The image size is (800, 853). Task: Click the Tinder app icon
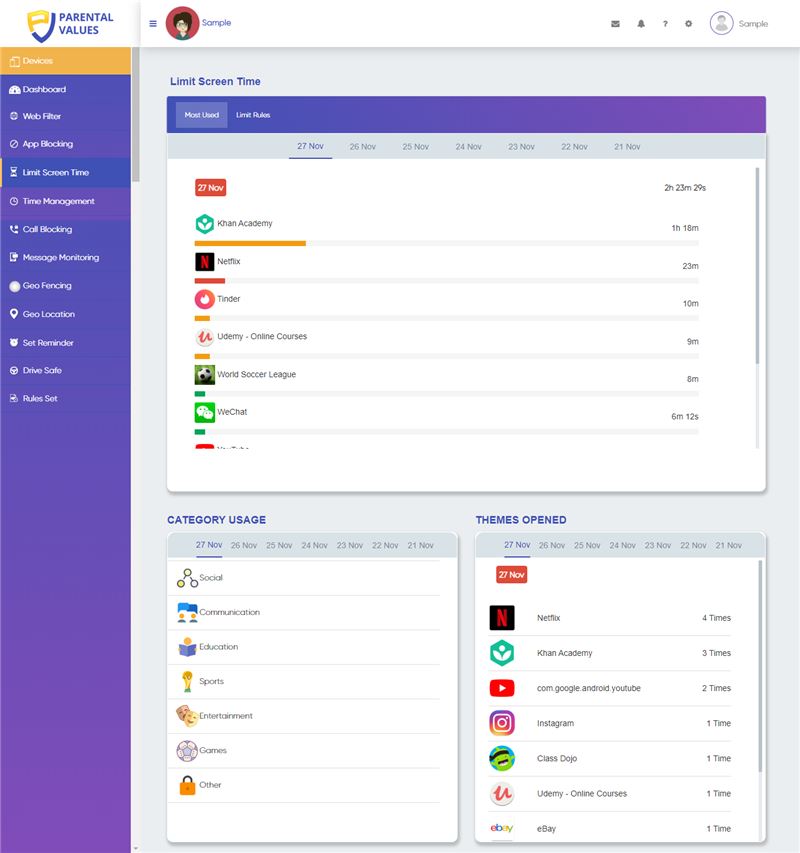pos(204,299)
